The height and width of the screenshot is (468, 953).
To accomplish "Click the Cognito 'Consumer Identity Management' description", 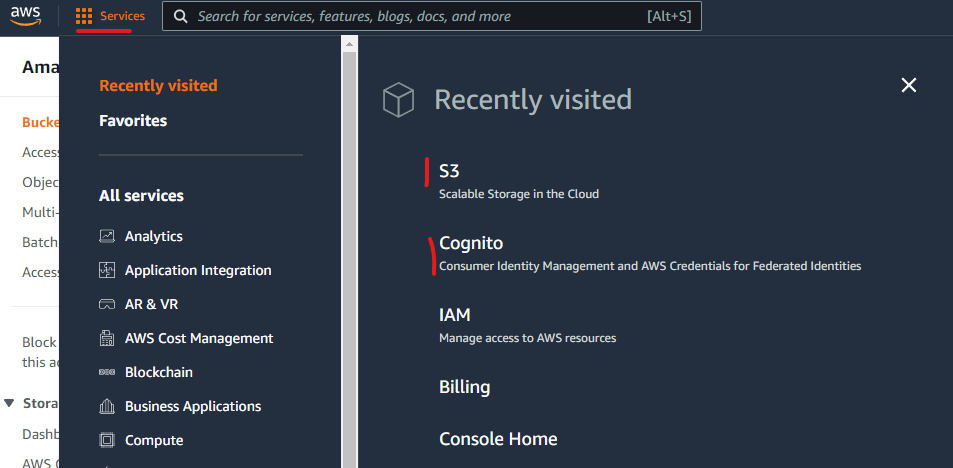I will coord(650,266).
